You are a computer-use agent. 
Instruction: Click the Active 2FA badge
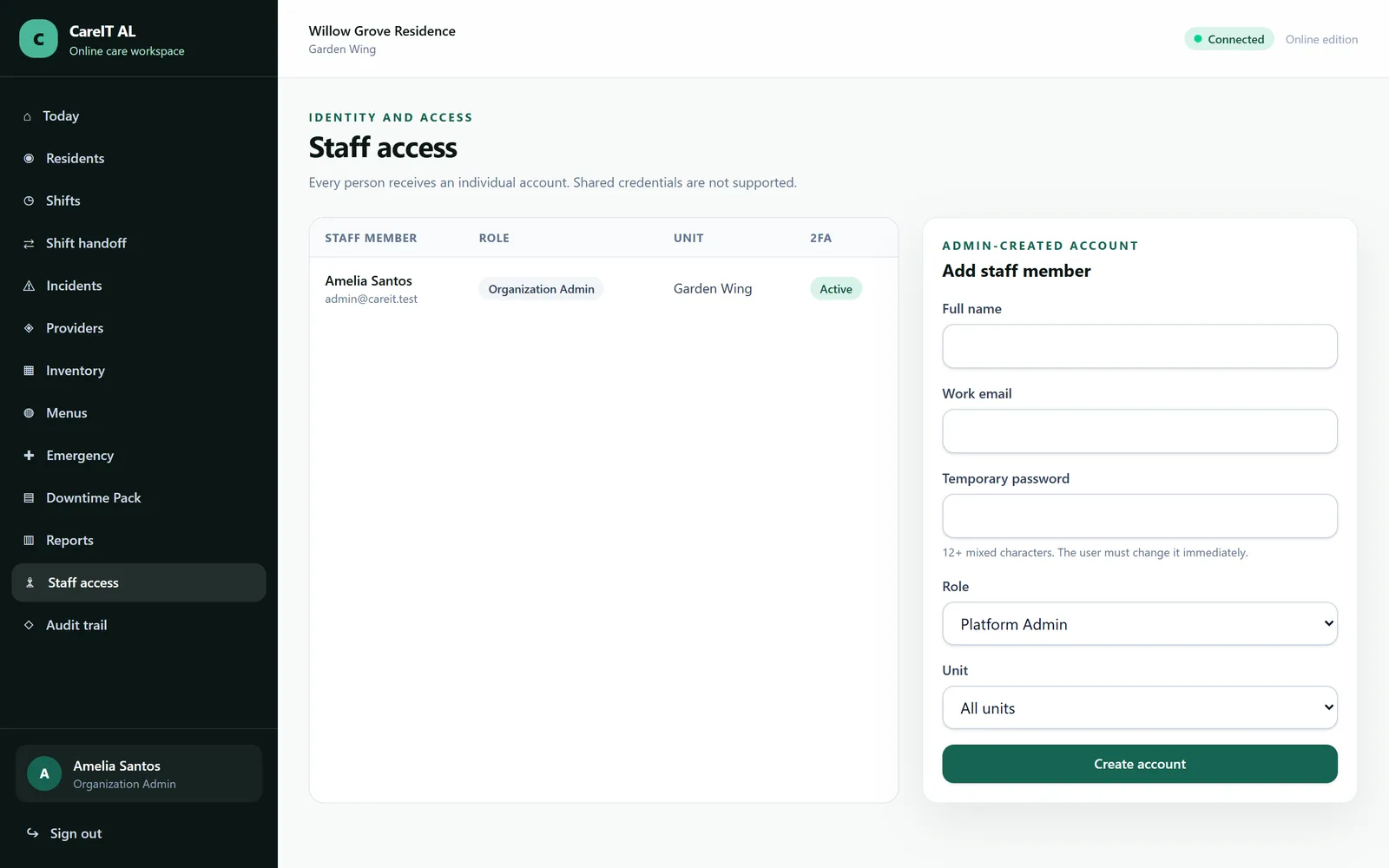coord(836,289)
